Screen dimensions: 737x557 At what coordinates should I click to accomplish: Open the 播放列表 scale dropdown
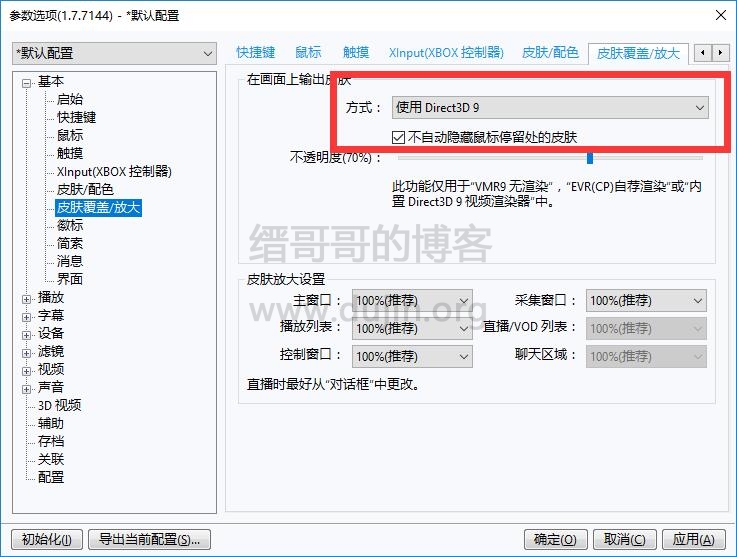(412, 328)
